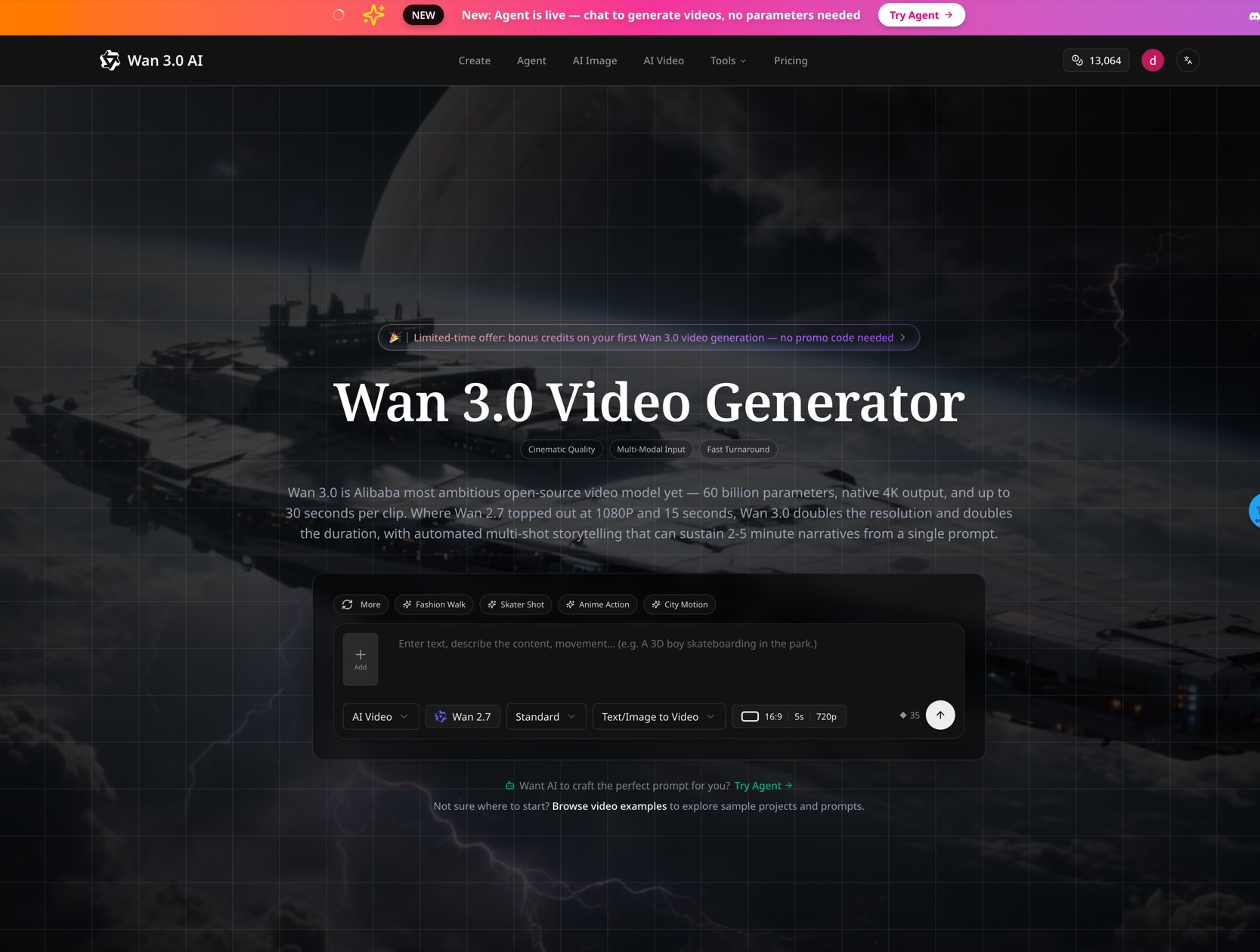
Task: Navigate to AI Video in navbar
Action: pyautogui.click(x=664, y=60)
